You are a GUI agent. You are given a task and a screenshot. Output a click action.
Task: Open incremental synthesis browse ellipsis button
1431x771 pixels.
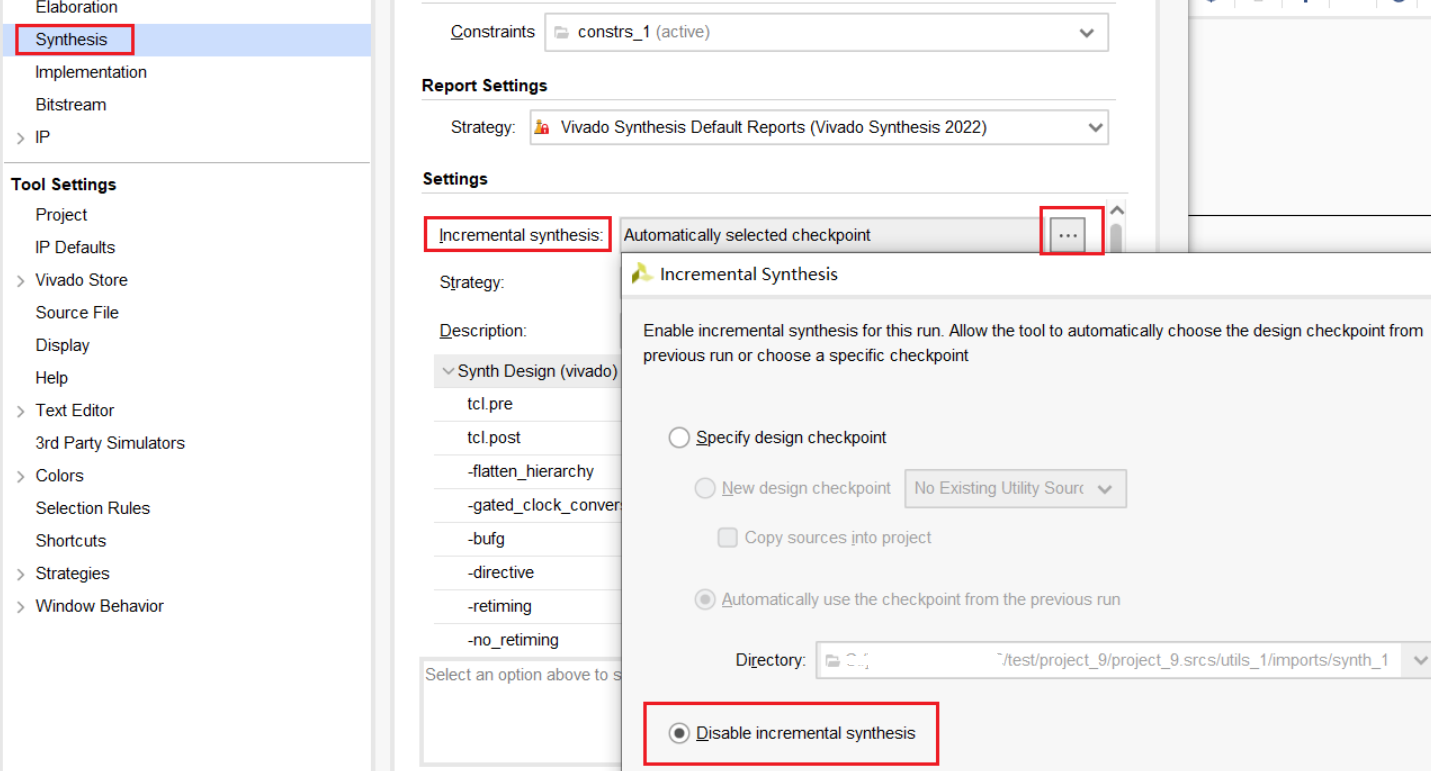pyautogui.click(x=1069, y=235)
